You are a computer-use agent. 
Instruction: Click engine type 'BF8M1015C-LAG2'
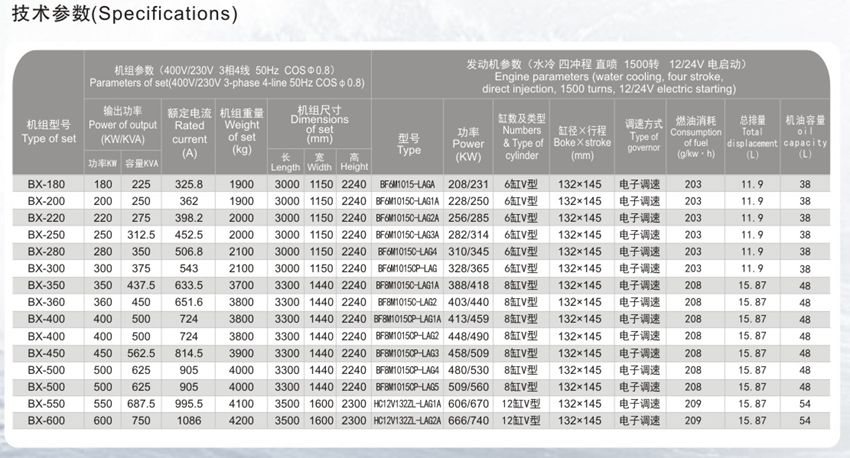tap(407, 302)
